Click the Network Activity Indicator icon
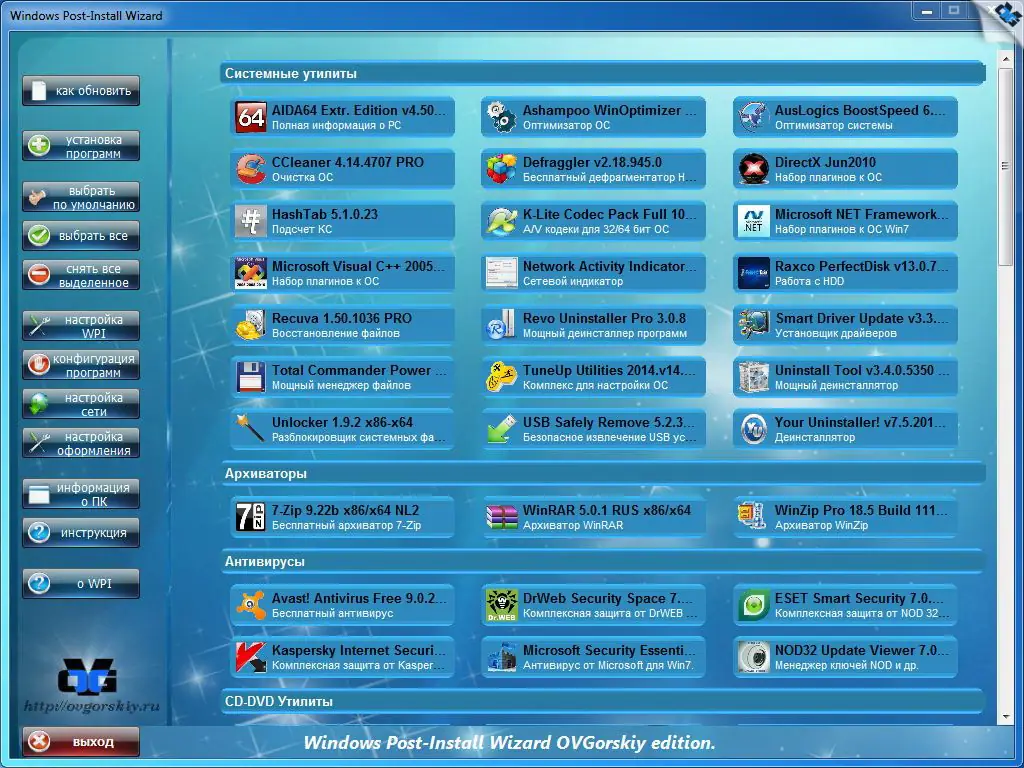 tap(502, 273)
